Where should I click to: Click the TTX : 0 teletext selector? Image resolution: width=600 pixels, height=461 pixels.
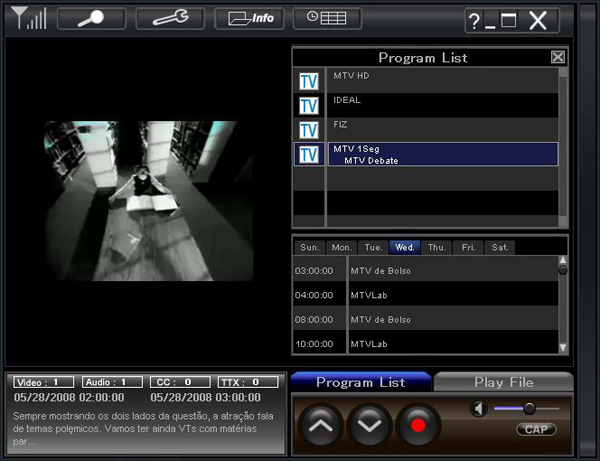(248, 382)
